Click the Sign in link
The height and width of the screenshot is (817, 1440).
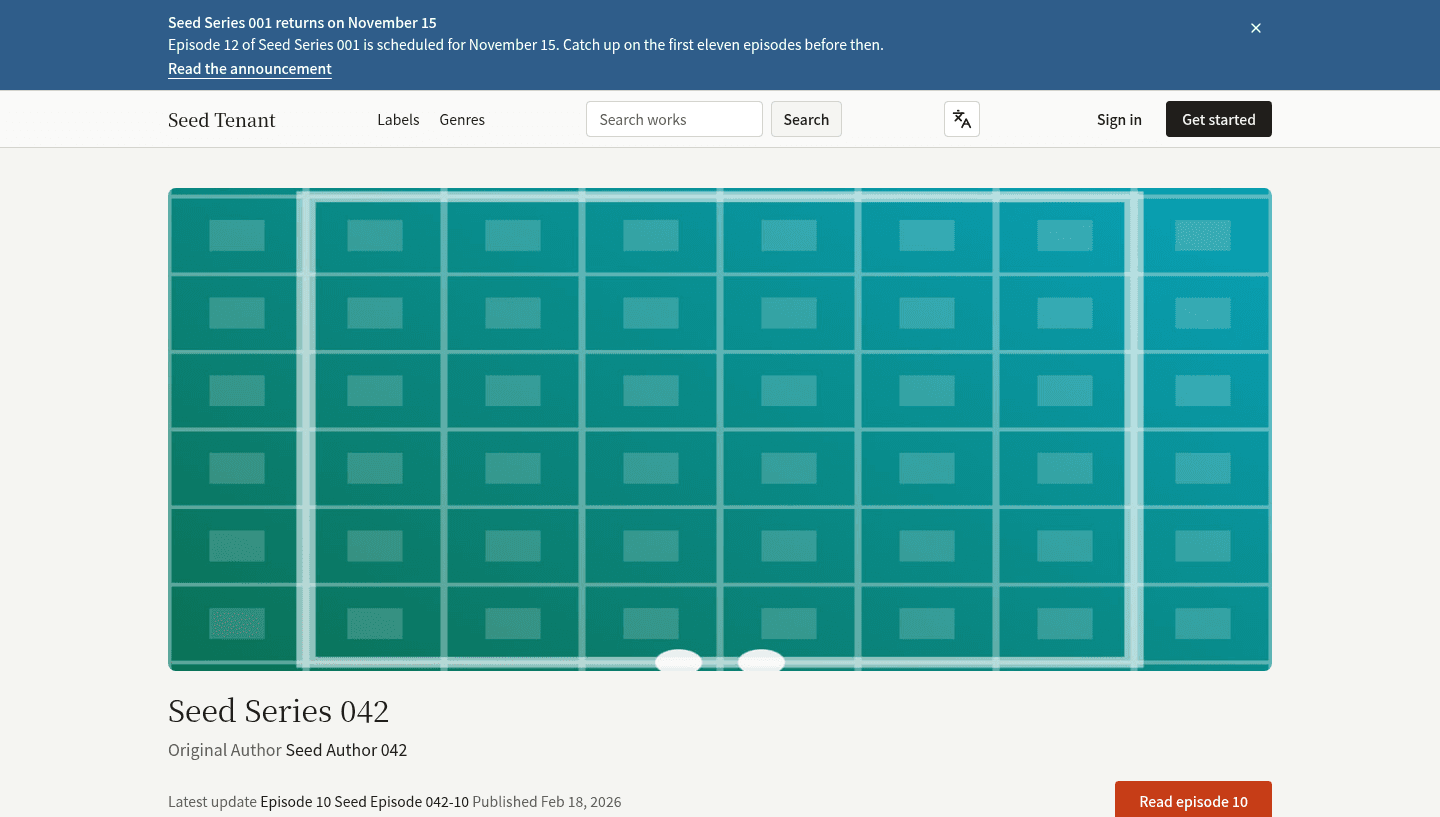point(1119,119)
